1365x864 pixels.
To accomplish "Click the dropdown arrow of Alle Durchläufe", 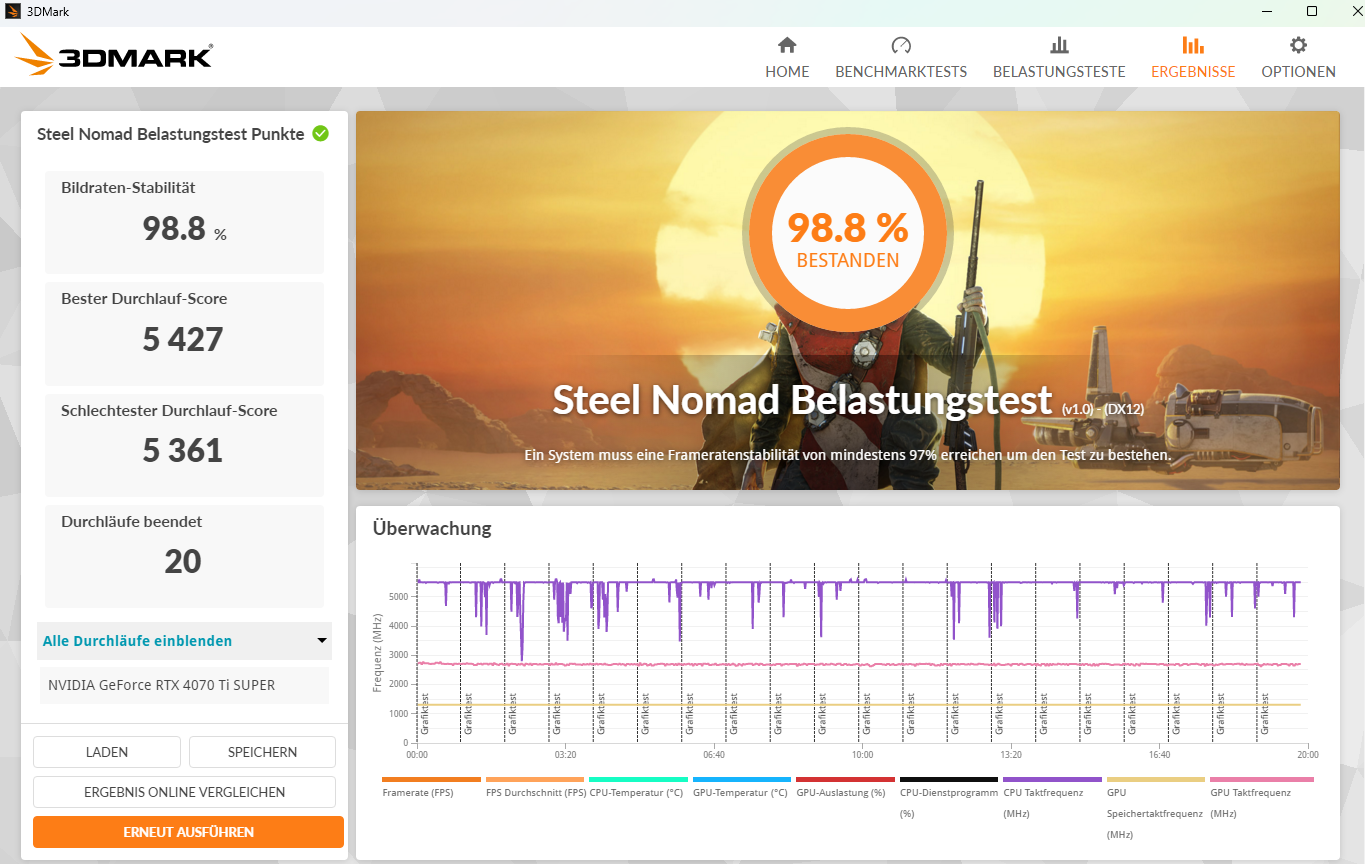I will point(322,641).
